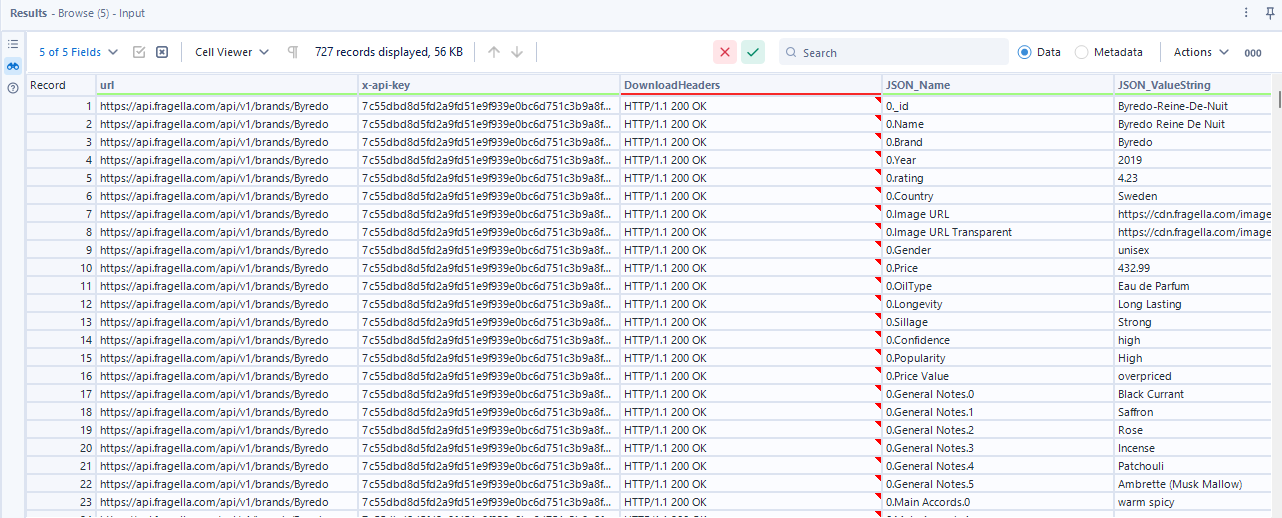Viewport: 1282px width, 518px height.
Task: Click the Incense value cell
Action: (x=1193, y=448)
